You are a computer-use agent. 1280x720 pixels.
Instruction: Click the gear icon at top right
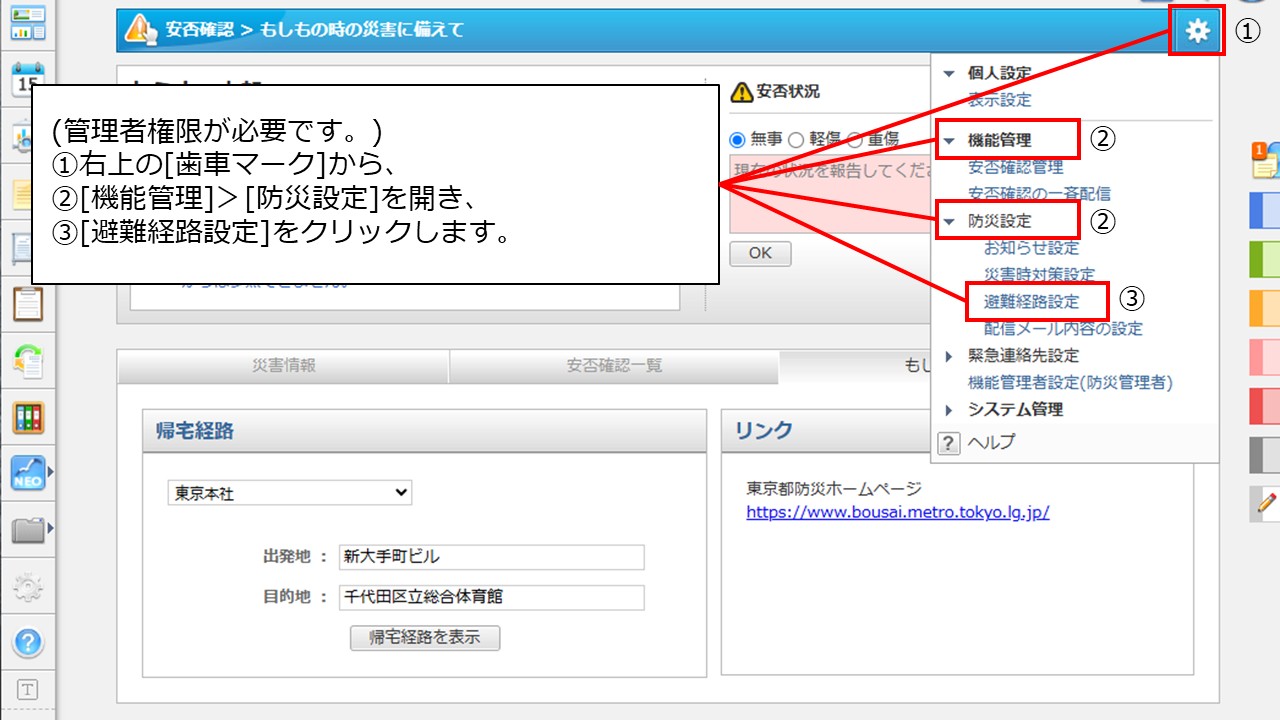point(1196,30)
